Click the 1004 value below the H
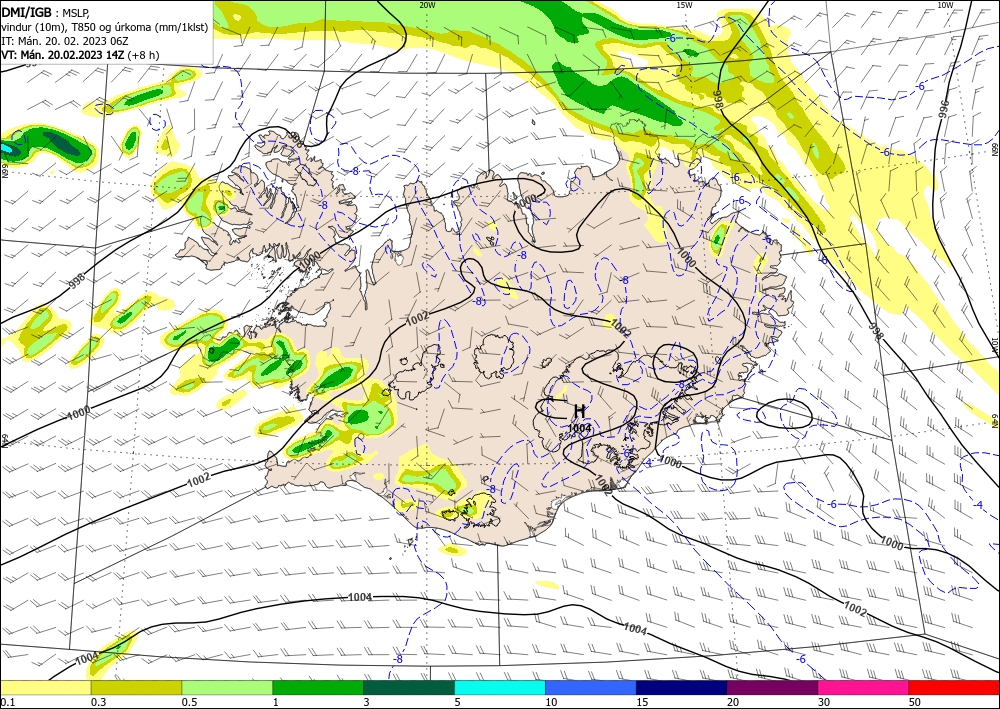1000x709 pixels. coord(579,428)
